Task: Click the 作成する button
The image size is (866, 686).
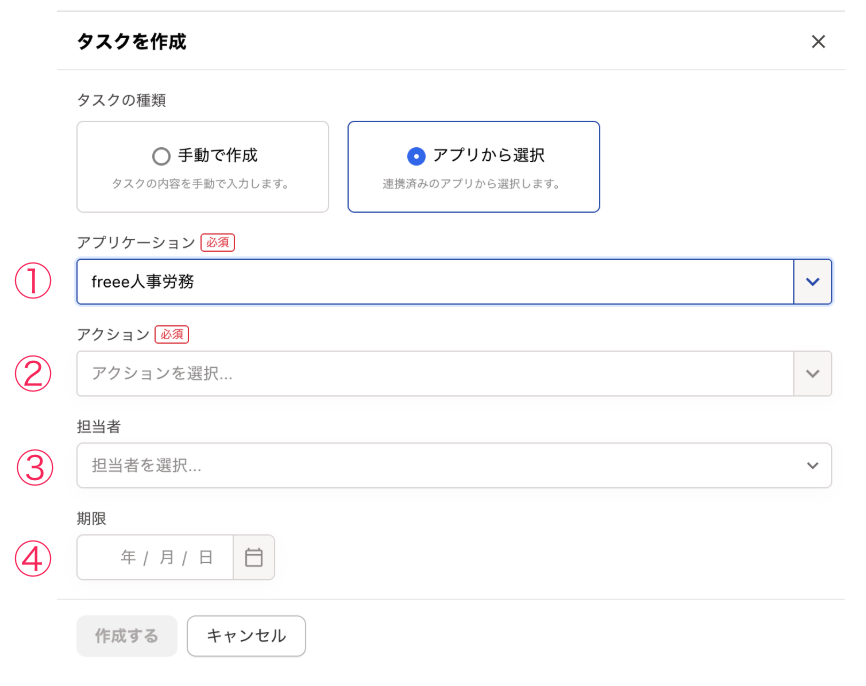Action: (126, 636)
